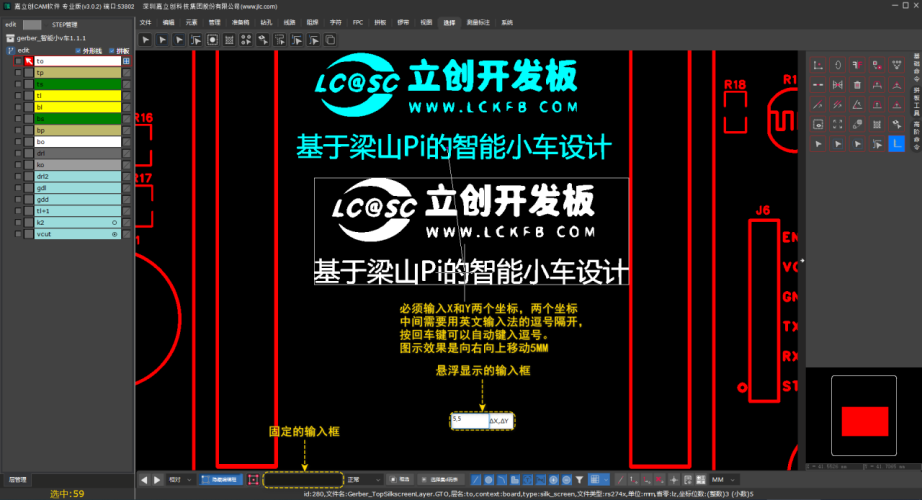Open the blue grid display dropdown in bottom bar
This screenshot has width=922, height=500.
599,479
